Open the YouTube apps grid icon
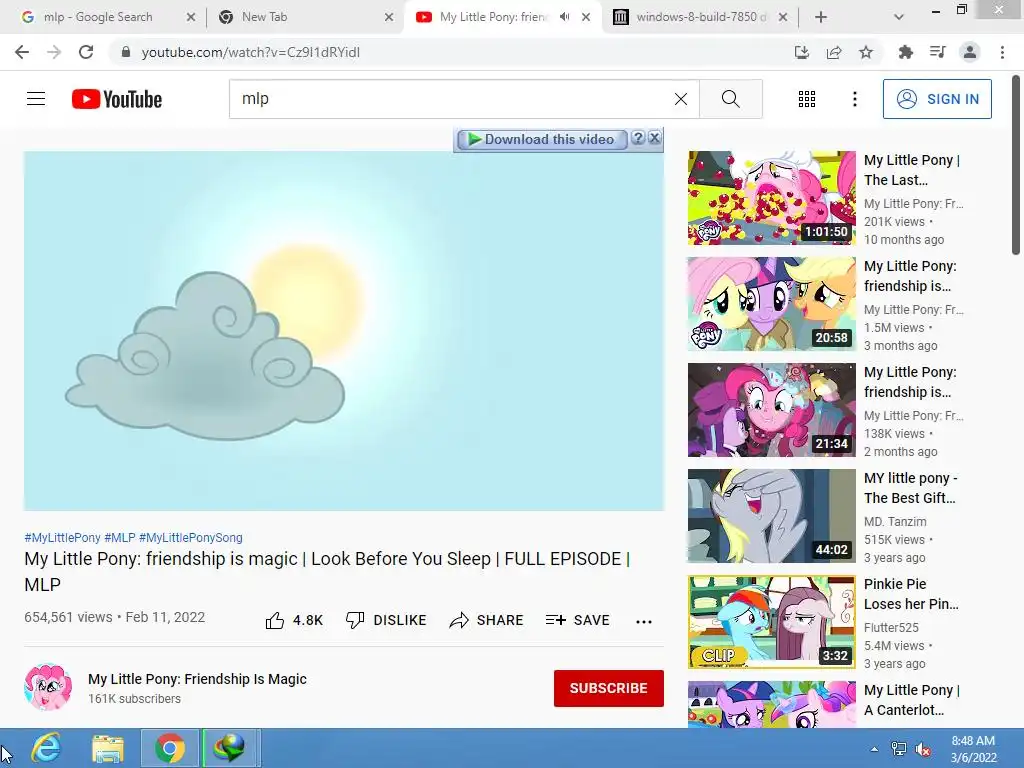 pyautogui.click(x=807, y=99)
